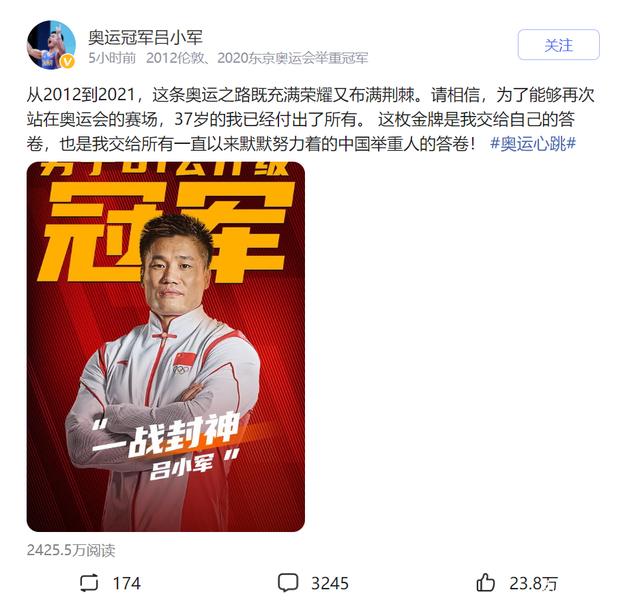
Task: Open the 奥运冠军吕小军 username link
Action: pos(146,37)
